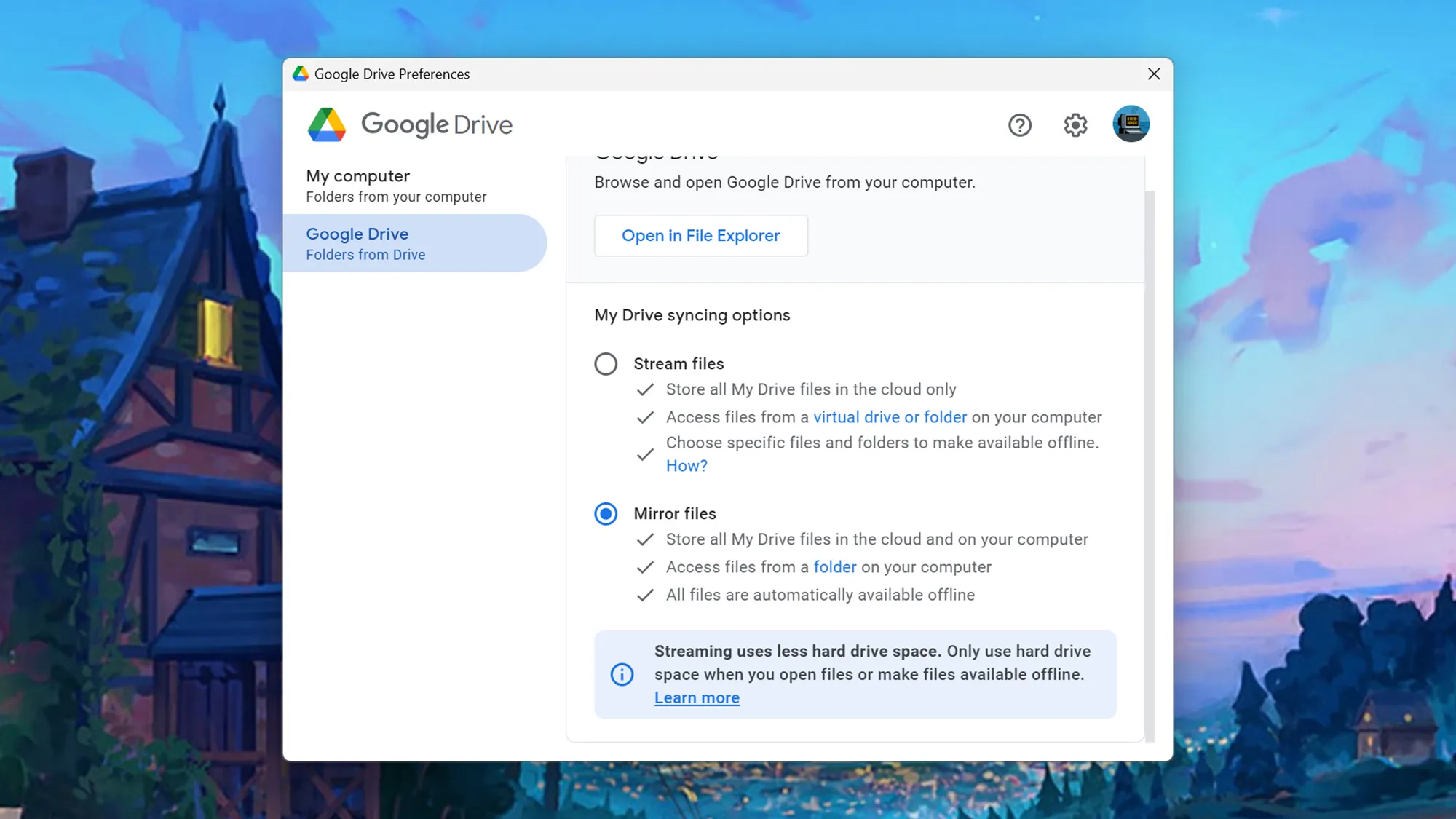Click the info icon in the streaming notice
1456x819 pixels.
[622, 674]
